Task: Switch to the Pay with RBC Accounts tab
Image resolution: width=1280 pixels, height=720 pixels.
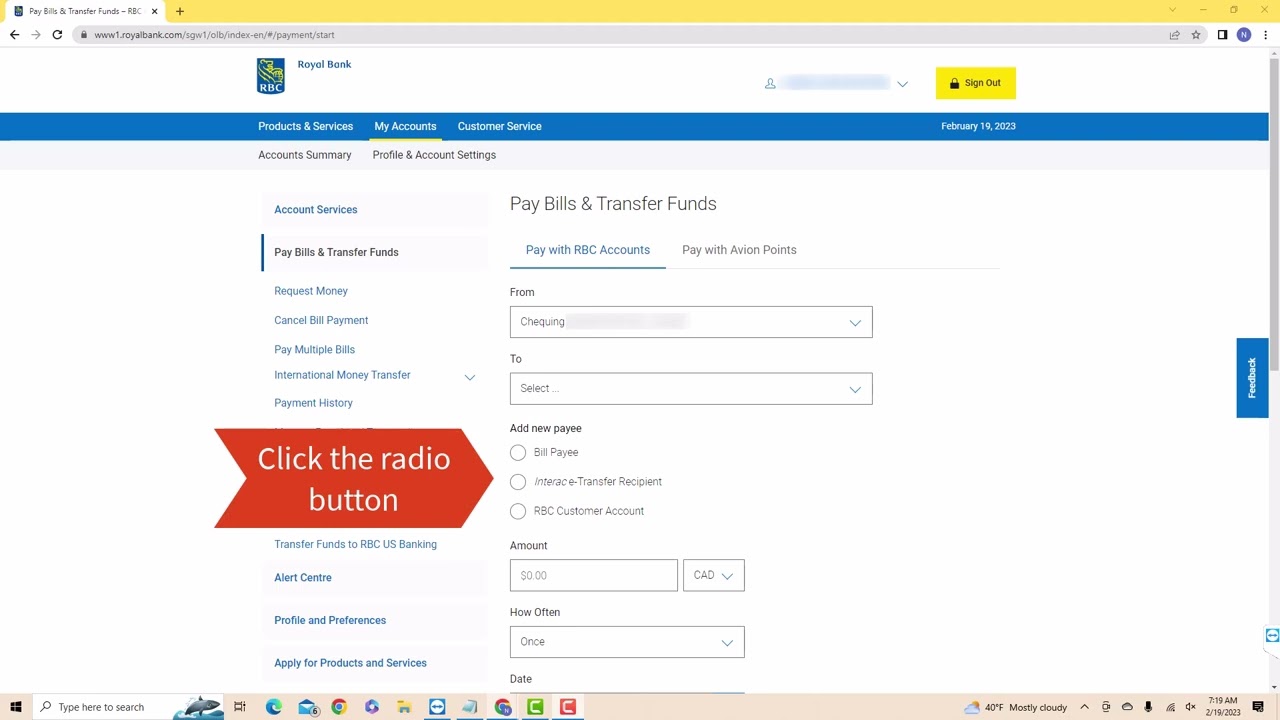Action: point(588,250)
